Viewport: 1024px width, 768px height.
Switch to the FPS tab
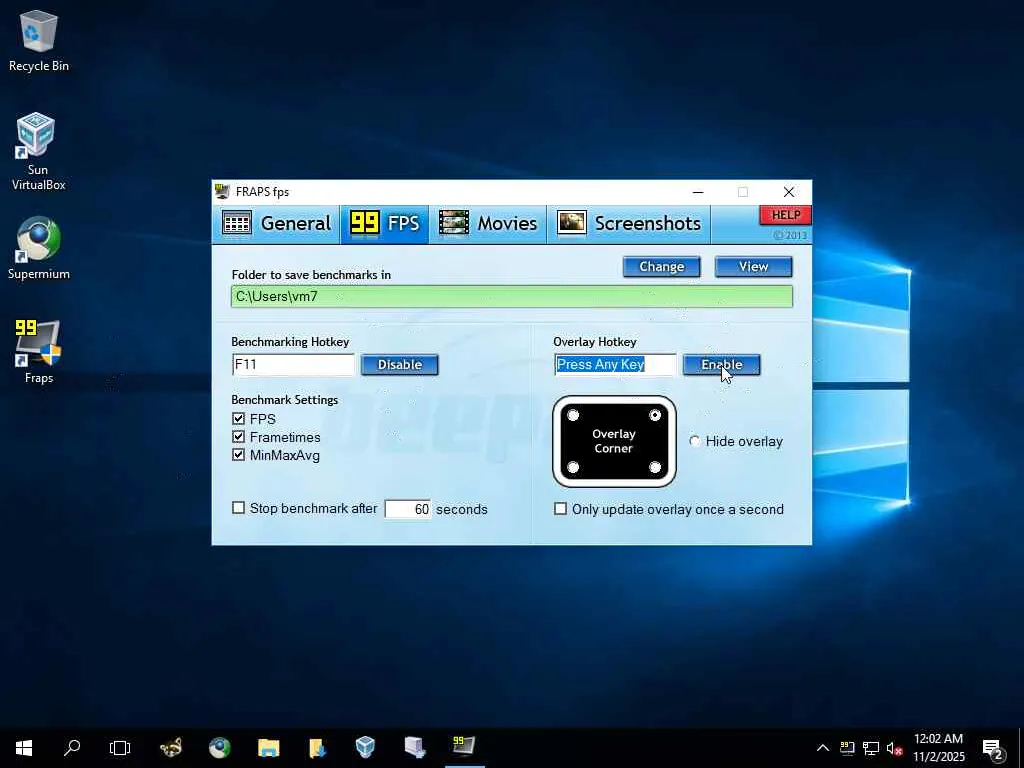point(385,223)
